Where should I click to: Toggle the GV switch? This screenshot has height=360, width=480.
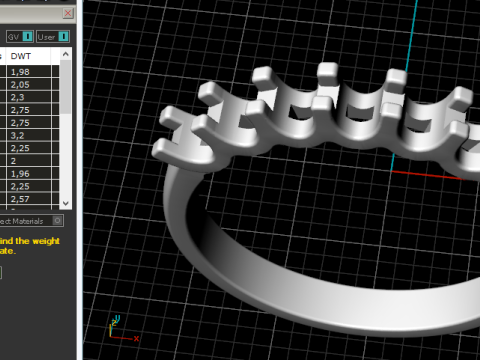(x=20, y=37)
